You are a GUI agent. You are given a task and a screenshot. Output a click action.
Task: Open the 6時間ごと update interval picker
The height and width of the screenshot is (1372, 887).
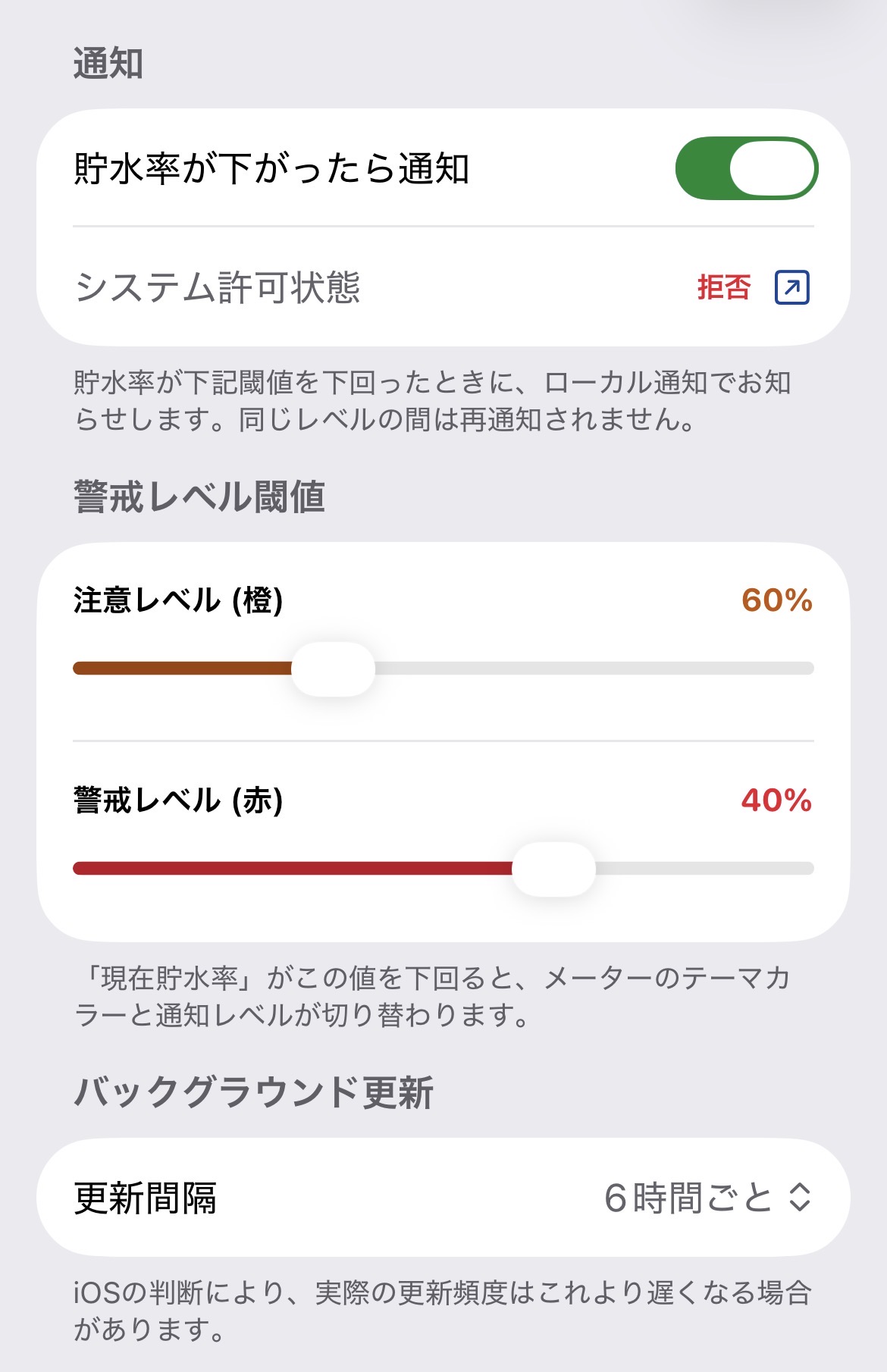click(707, 1198)
